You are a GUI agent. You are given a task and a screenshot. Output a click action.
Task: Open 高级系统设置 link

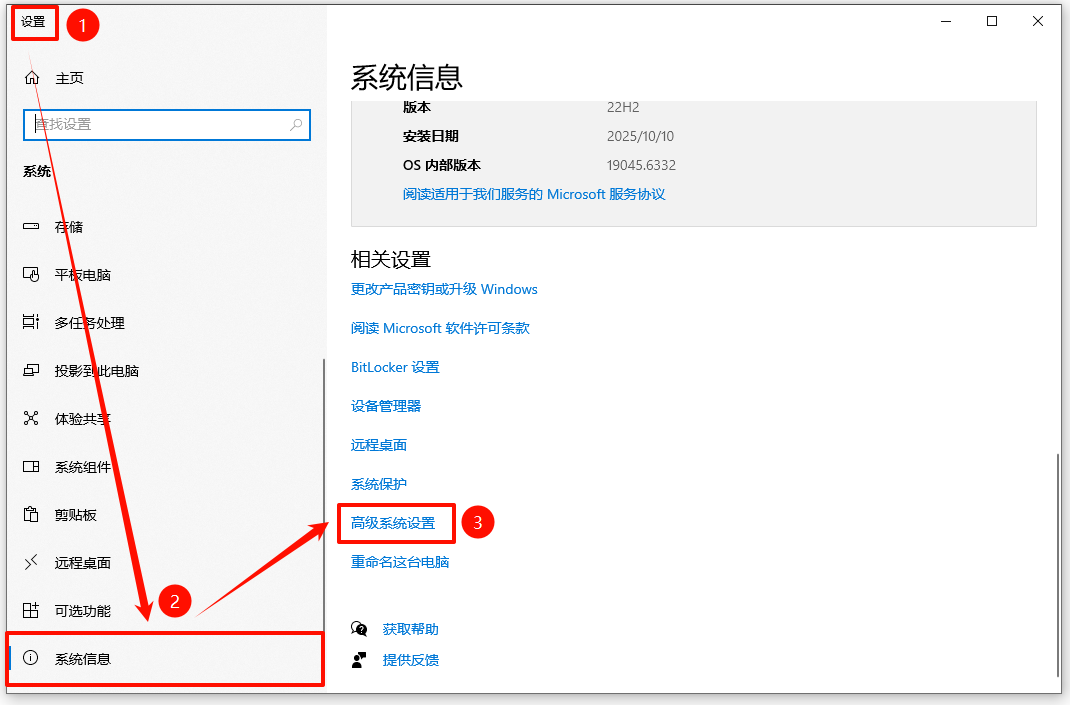[x=395, y=522]
